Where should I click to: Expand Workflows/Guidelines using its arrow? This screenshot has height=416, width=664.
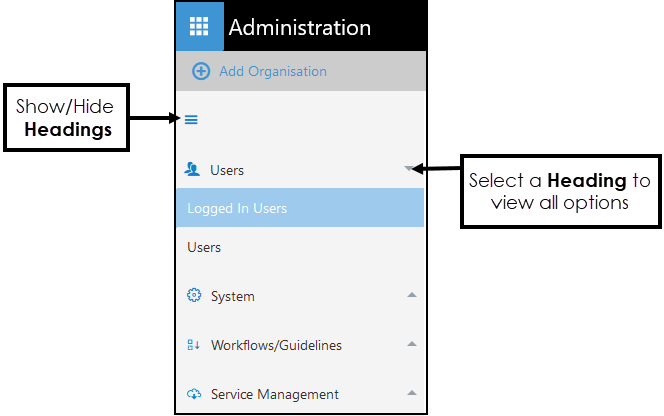tap(411, 344)
